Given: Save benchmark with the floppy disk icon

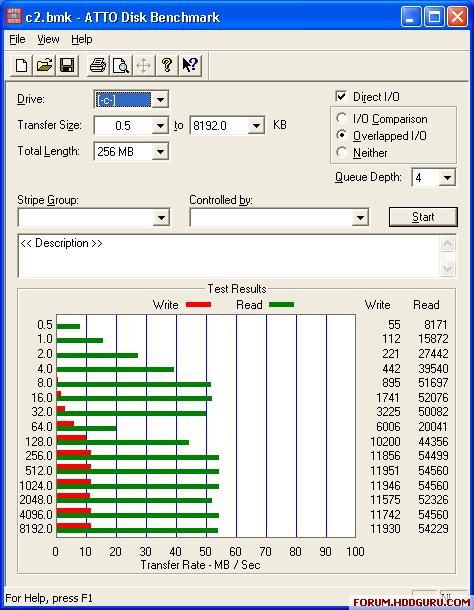Looking at the screenshot, I should point(67,65).
